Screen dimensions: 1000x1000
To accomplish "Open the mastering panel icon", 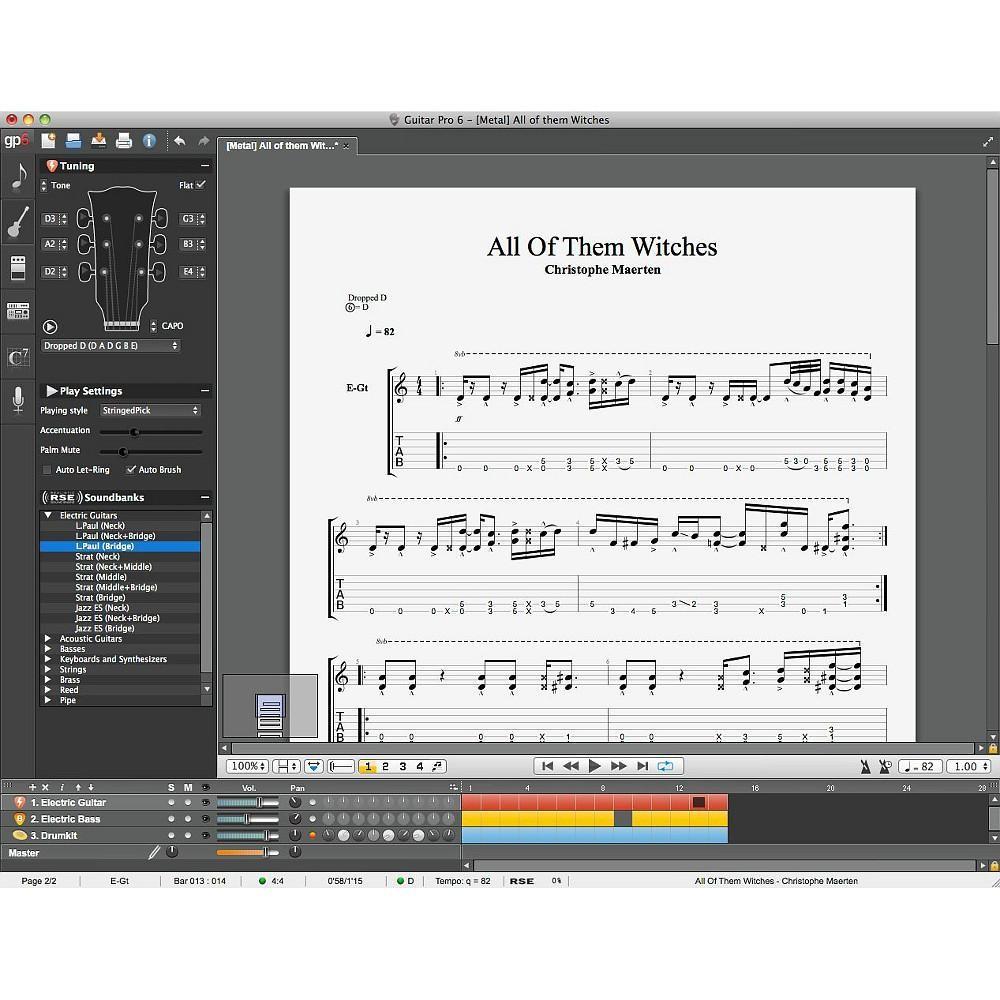I will point(18,311).
